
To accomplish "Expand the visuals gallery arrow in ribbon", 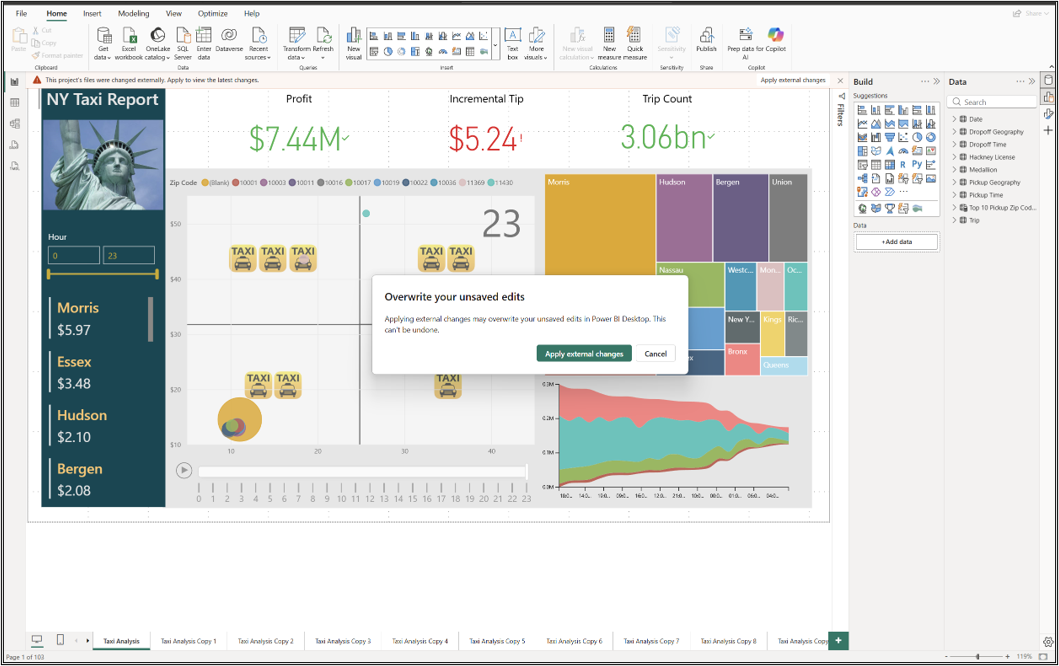I will [x=496, y=45].
